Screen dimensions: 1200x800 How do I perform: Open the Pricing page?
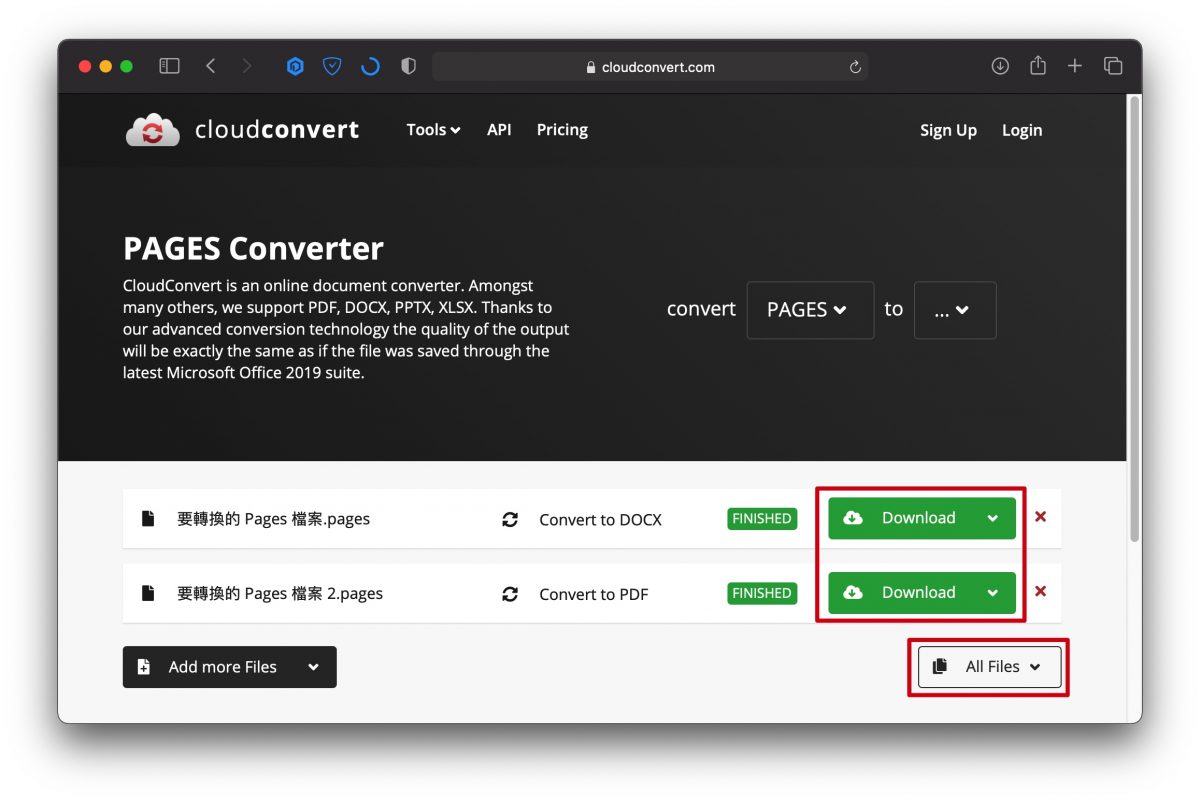pyautogui.click(x=562, y=130)
